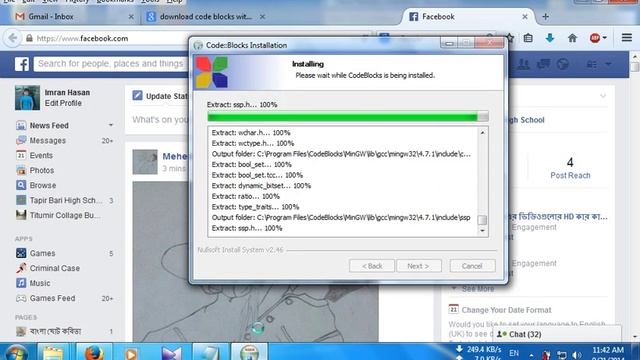
Task: Switch to download code blocks tab
Action: tap(205, 17)
